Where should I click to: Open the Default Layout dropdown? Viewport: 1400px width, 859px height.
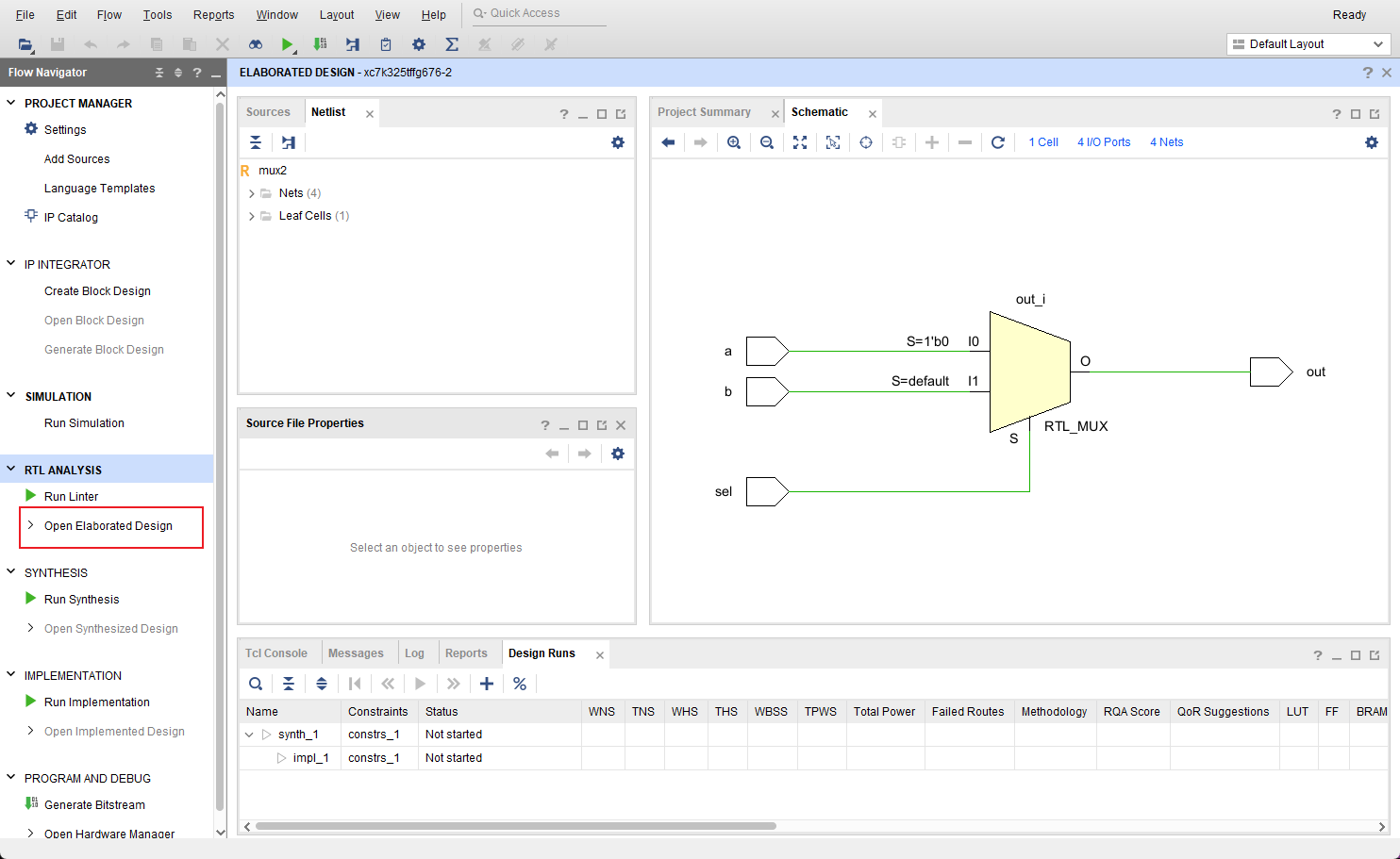point(1308,44)
